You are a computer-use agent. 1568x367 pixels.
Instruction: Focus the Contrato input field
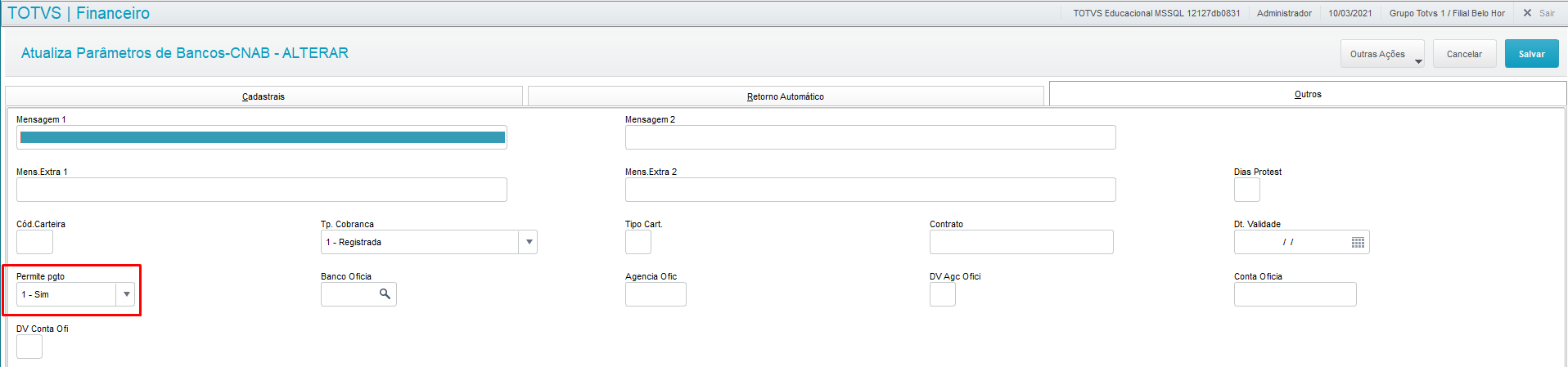[1021, 242]
